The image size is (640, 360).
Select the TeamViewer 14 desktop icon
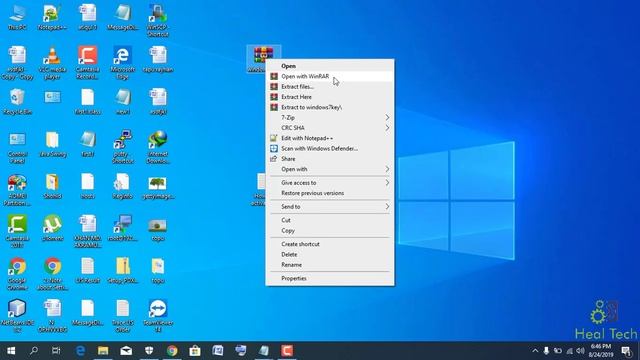pyautogui.click(x=158, y=316)
